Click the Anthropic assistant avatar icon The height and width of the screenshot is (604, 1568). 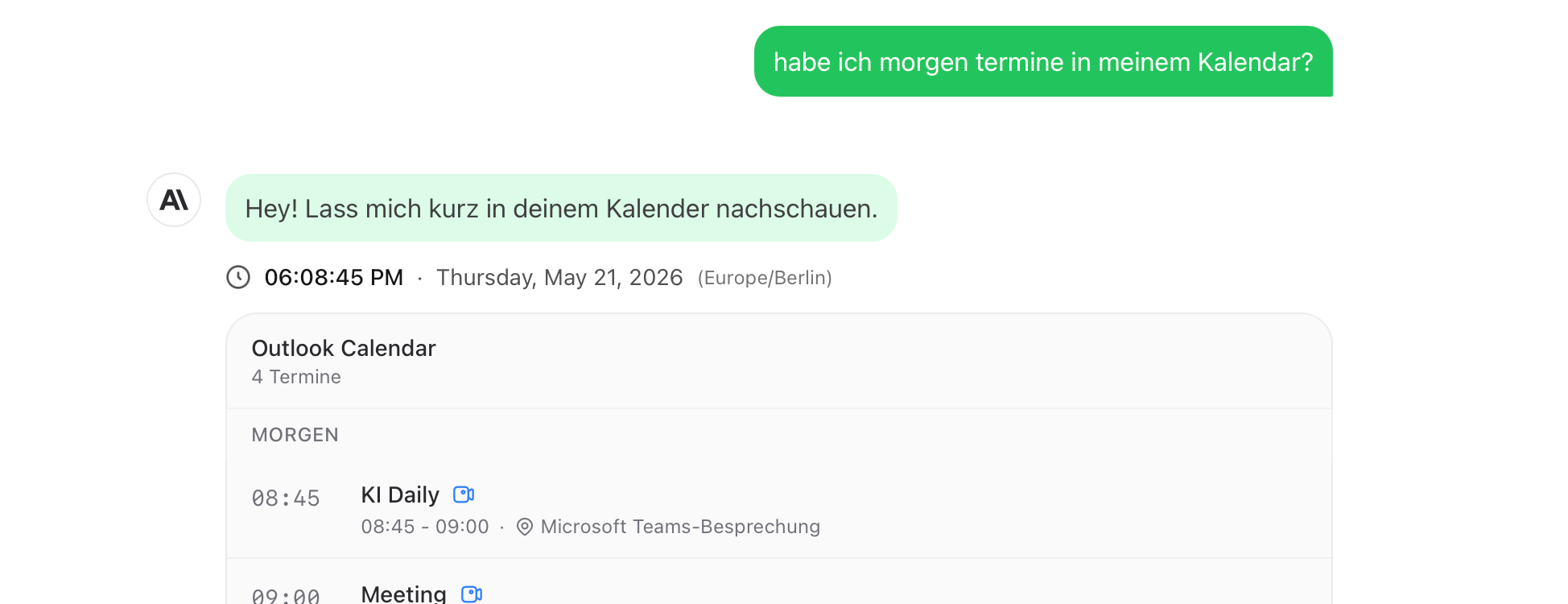[174, 200]
